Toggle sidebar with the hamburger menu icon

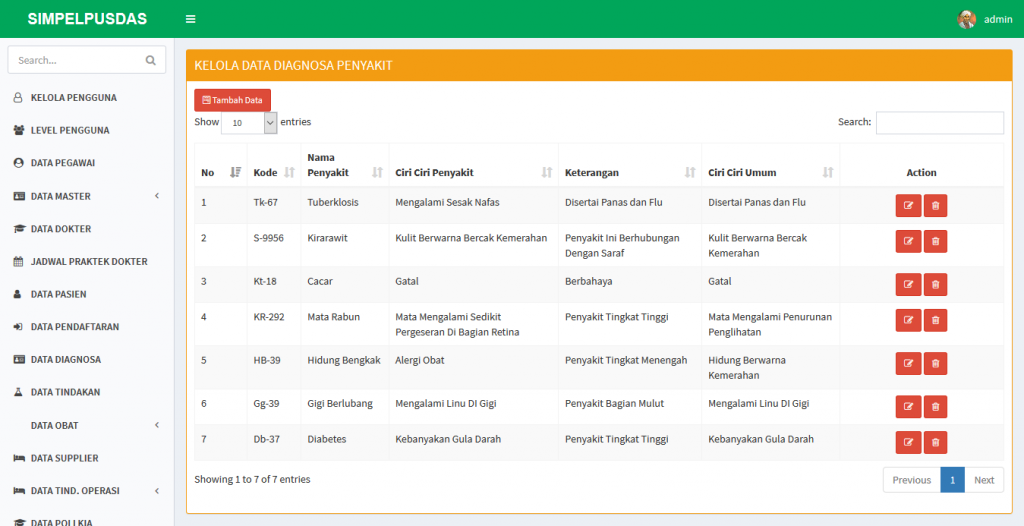[191, 19]
